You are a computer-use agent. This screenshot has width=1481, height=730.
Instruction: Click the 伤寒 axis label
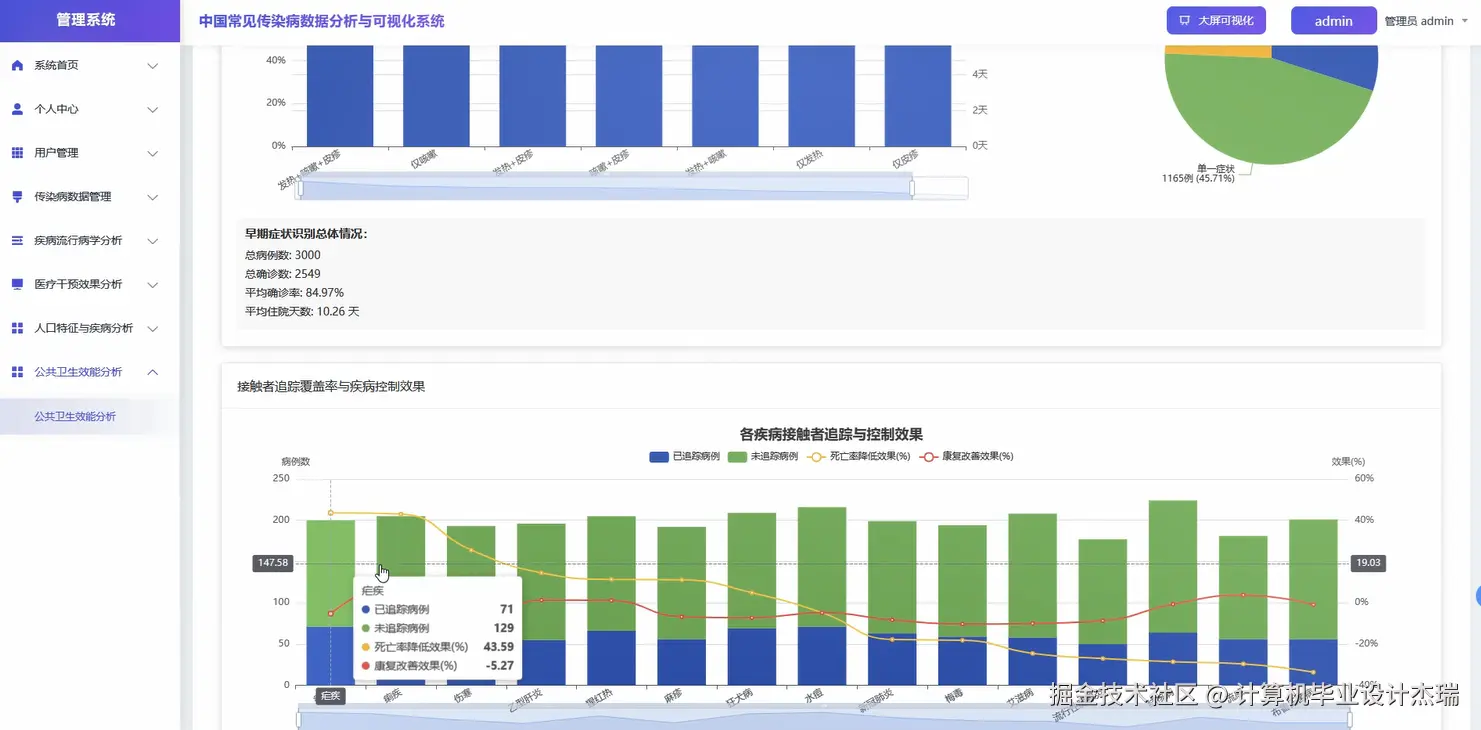click(462, 695)
